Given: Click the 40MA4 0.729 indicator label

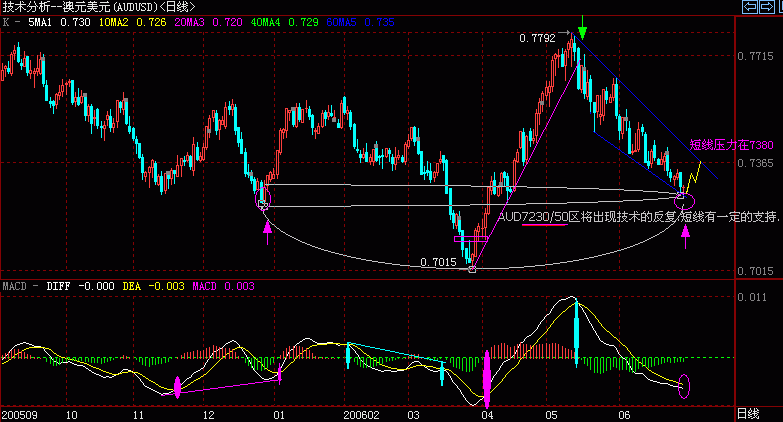Looking at the screenshot, I should 284,22.
